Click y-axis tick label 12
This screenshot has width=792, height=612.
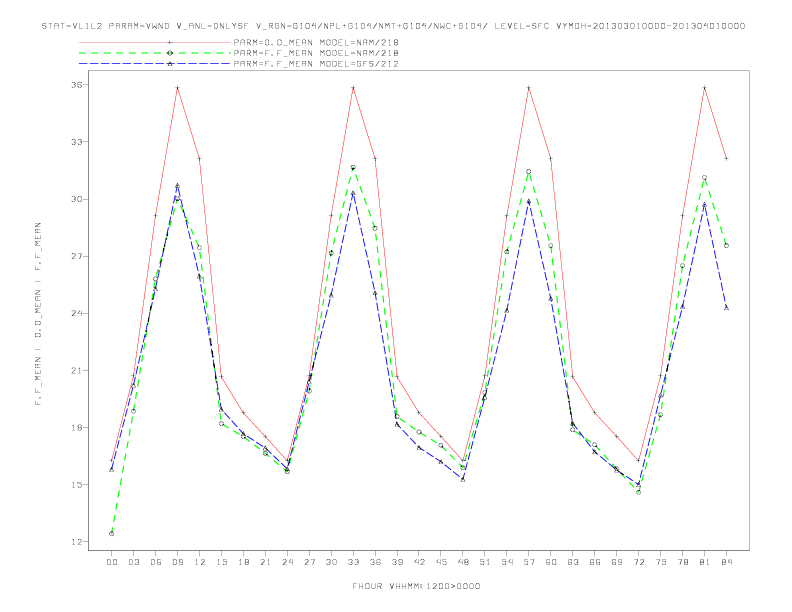(77, 542)
